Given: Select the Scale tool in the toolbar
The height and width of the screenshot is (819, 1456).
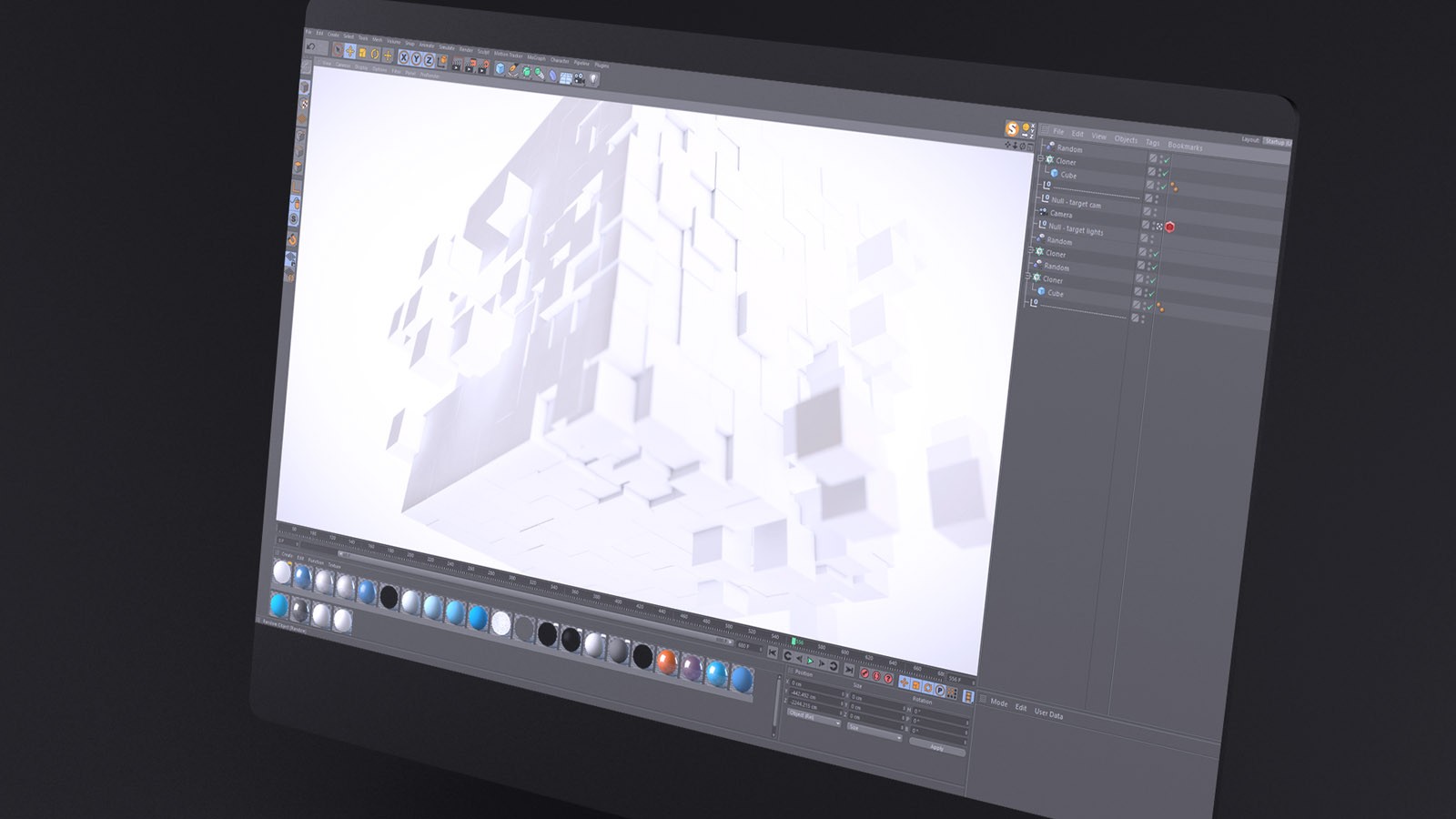Looking at the screenshot, I should (x=363, y=53).
